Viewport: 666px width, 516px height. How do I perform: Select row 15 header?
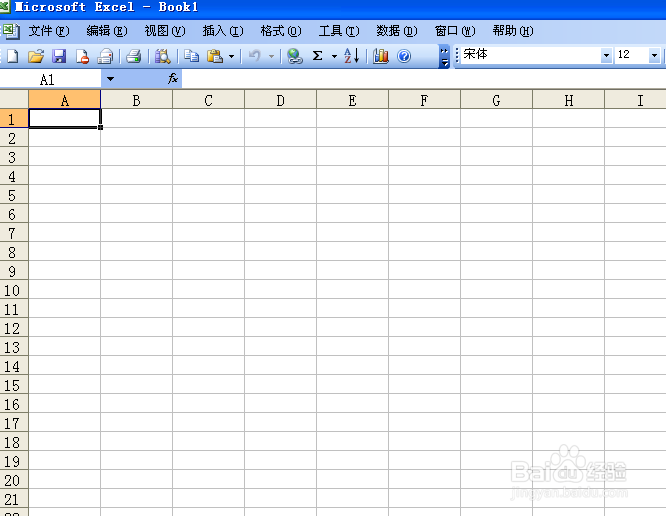14,385
